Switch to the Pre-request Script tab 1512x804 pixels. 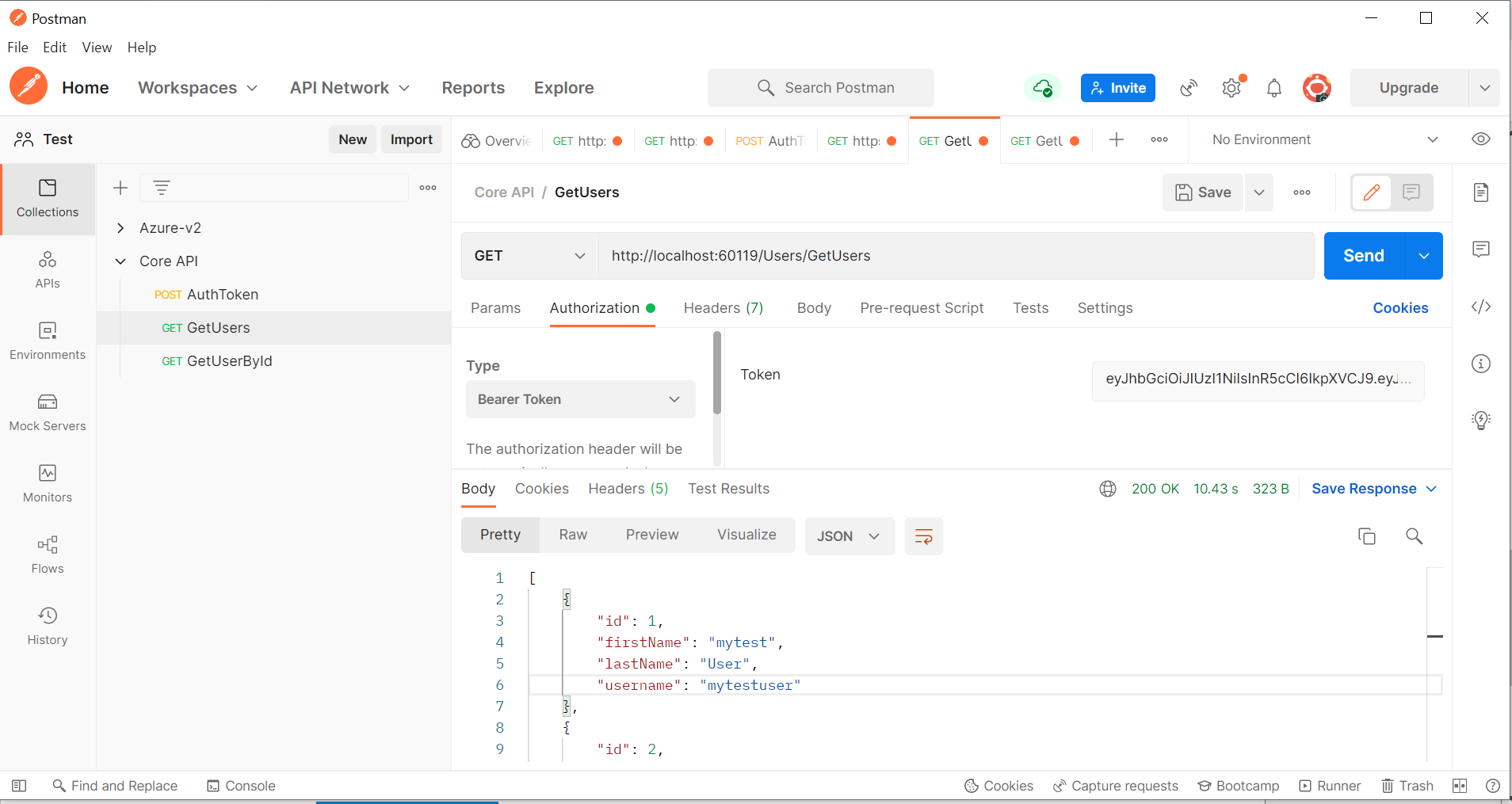pyautogui.click(x=922, y=308)
